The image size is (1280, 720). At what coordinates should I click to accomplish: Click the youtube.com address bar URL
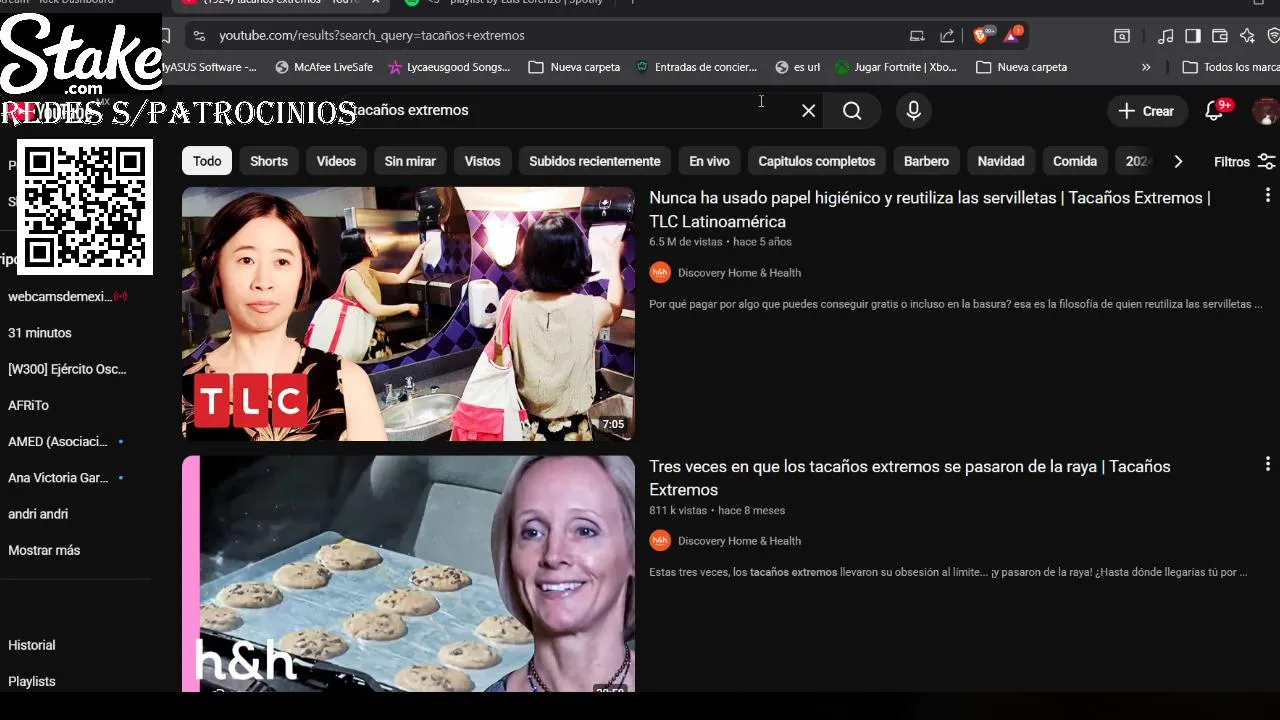[x=372, y=36]
